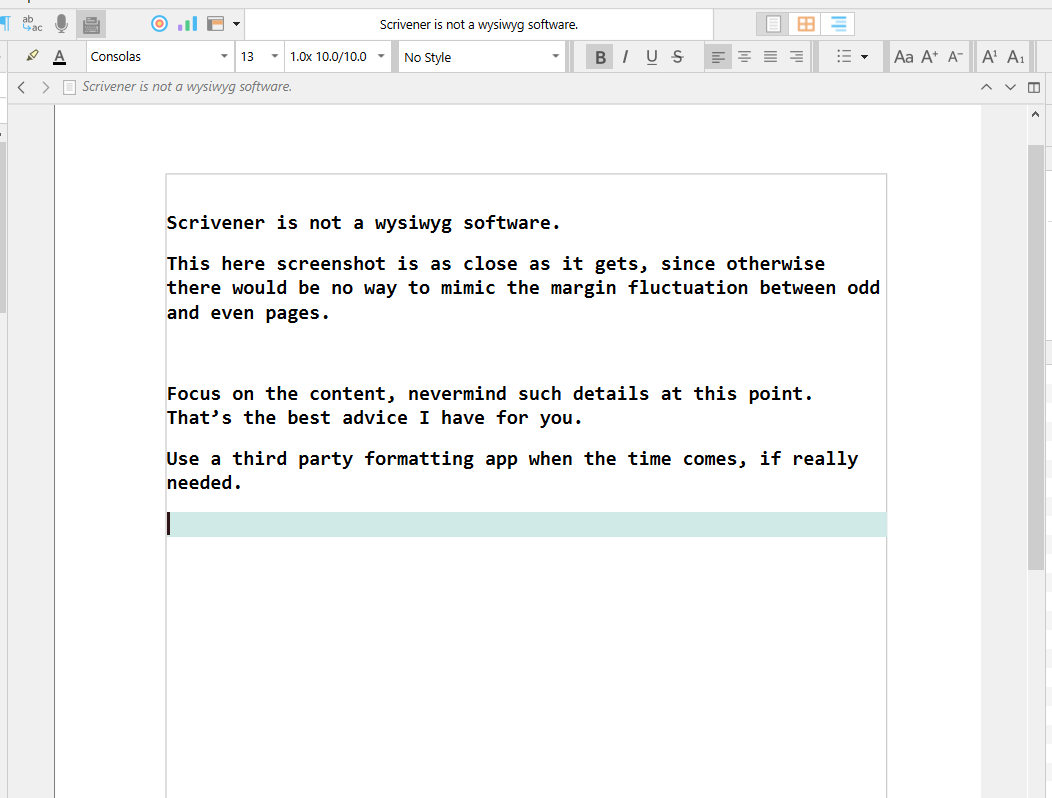Open writing statistics bar chart icon
The height and width of the screenshot is (798, 1052).
[187, 24]
